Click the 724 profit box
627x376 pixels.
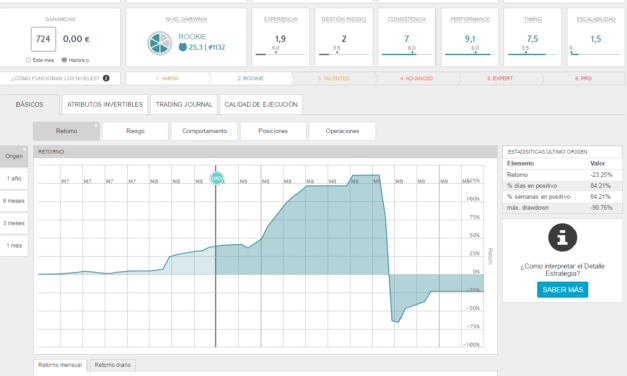(44, 39)
